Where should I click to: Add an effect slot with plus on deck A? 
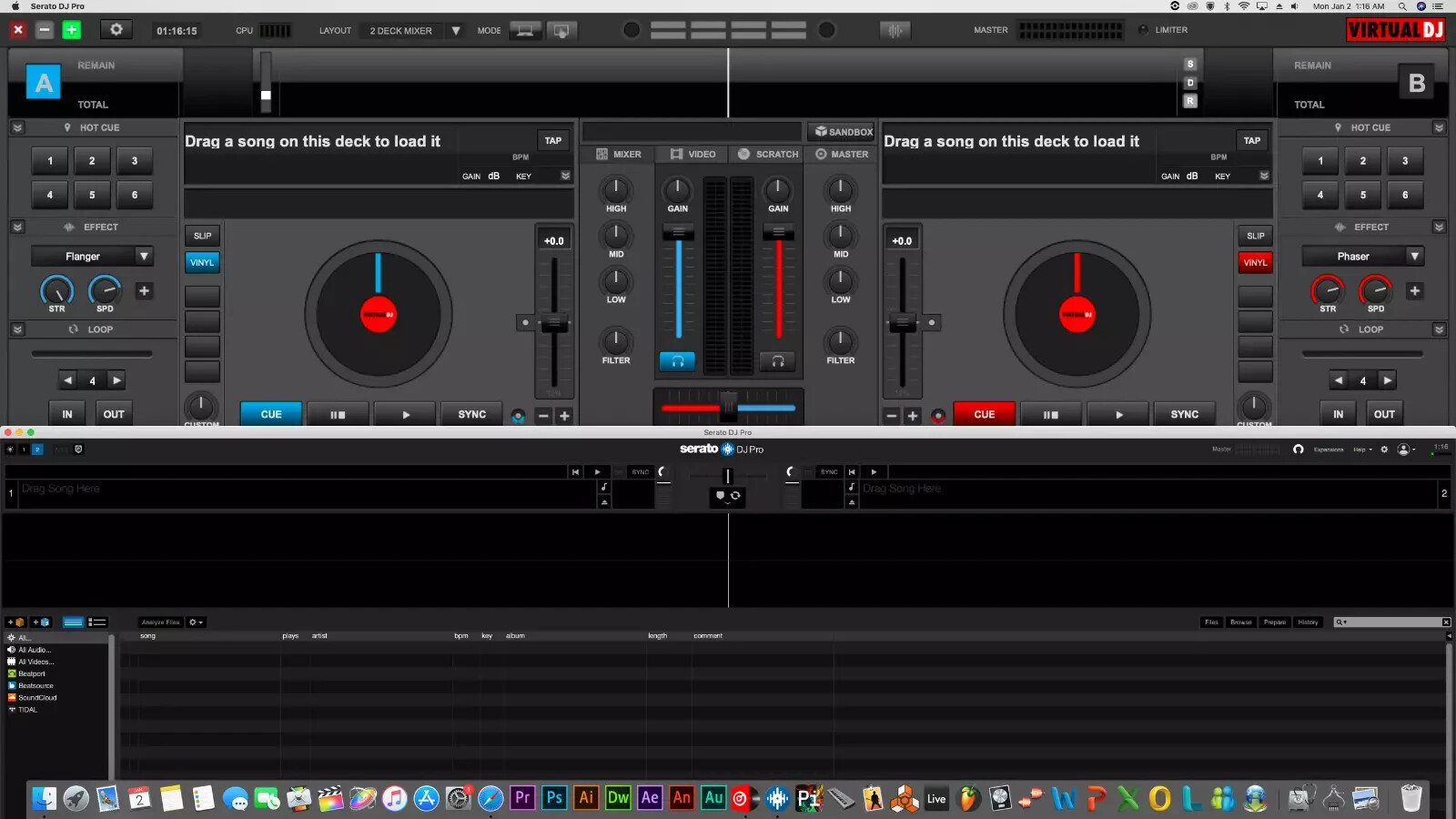click(144, 291)
